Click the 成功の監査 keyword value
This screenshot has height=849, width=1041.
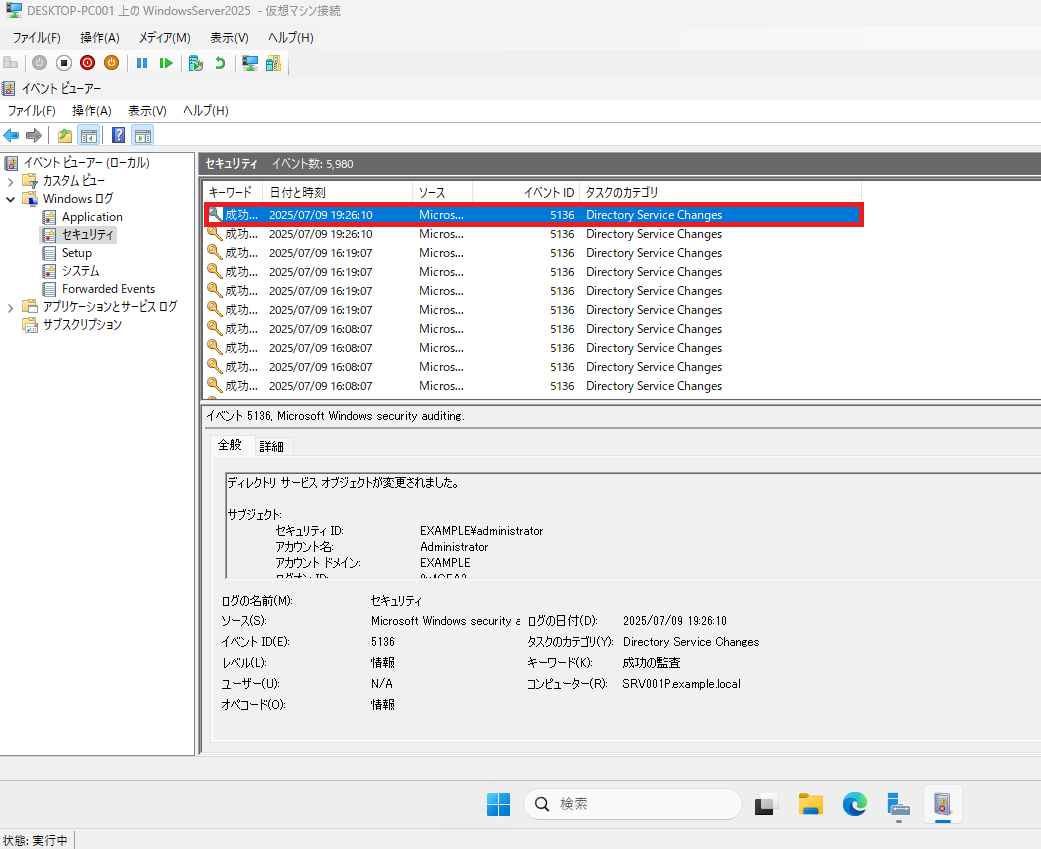651,663
